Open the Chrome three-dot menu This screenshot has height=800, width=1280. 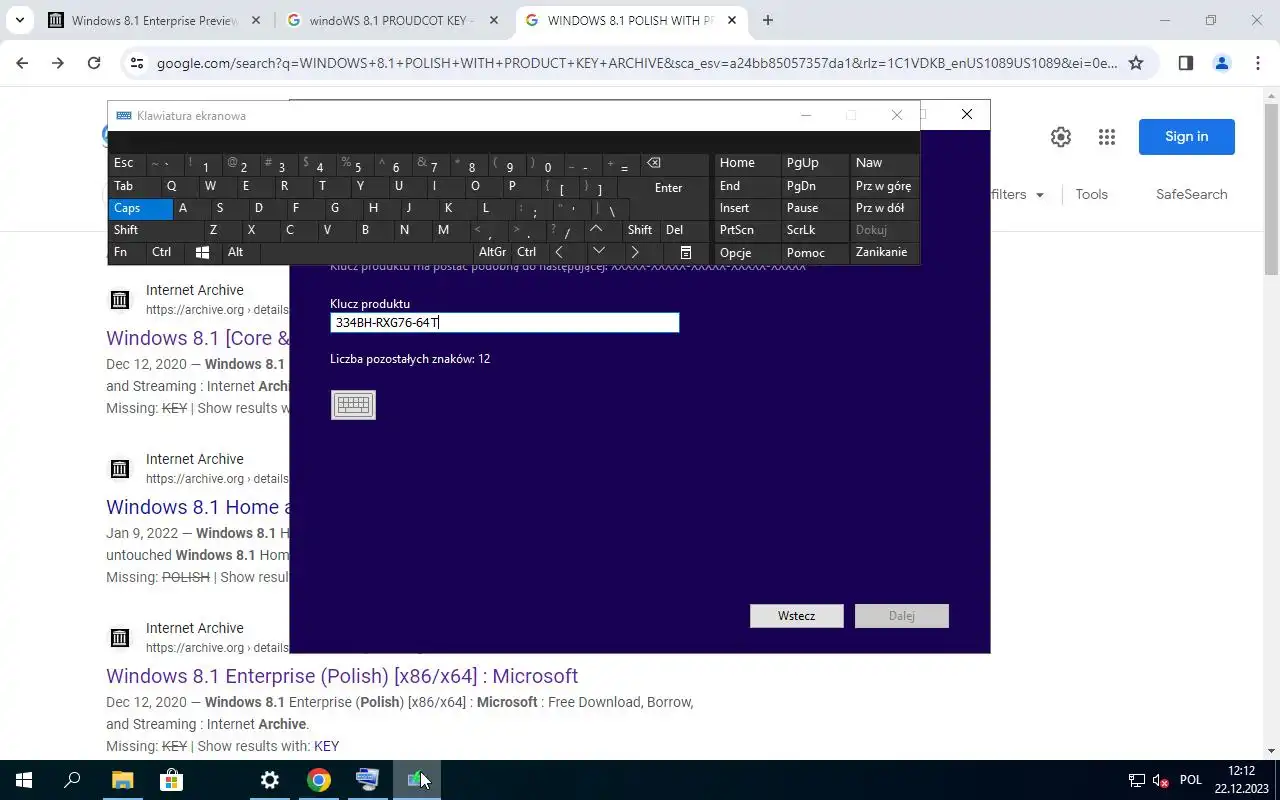1258,63
